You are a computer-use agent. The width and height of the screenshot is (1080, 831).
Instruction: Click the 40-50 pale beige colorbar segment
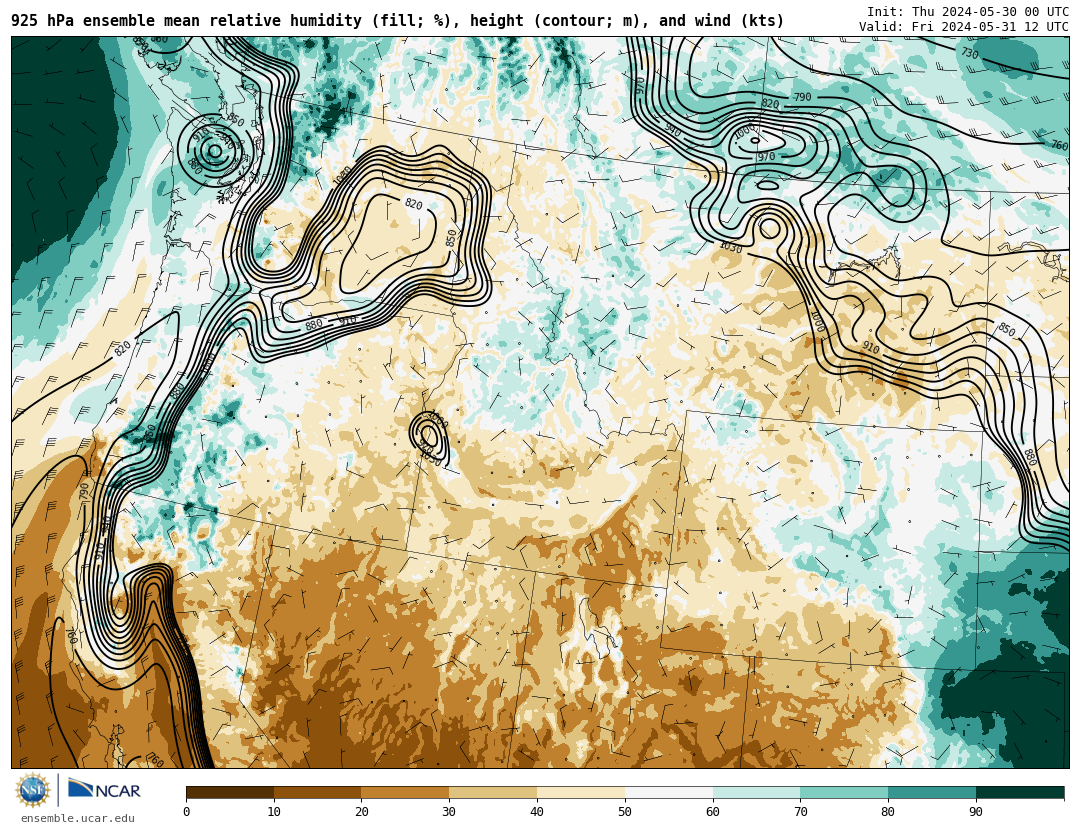[x=581, y=793]
